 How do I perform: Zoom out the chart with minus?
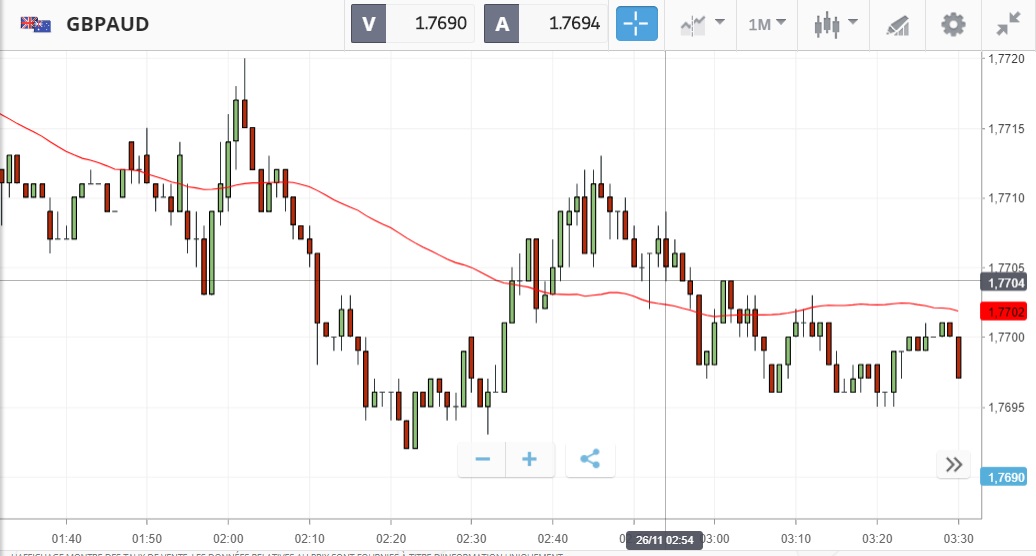click(x=483, y=460)
